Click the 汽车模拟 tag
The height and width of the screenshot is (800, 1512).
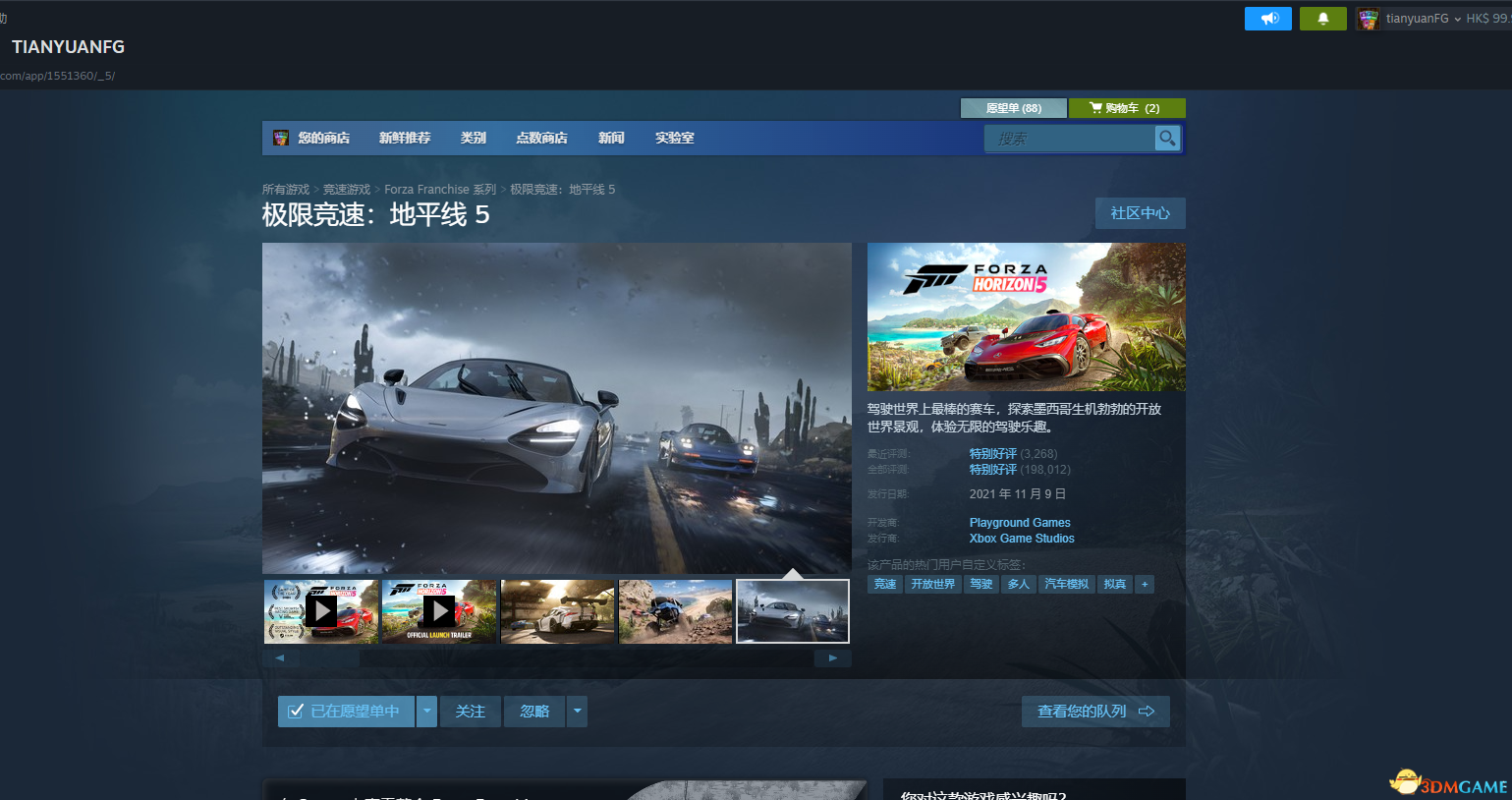[1066, 584]
